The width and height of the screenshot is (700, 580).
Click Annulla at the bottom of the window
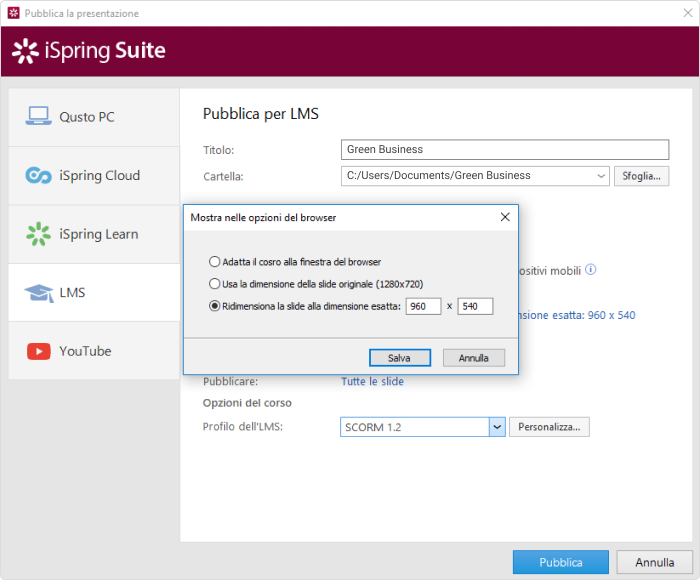[x=655, y=562]
